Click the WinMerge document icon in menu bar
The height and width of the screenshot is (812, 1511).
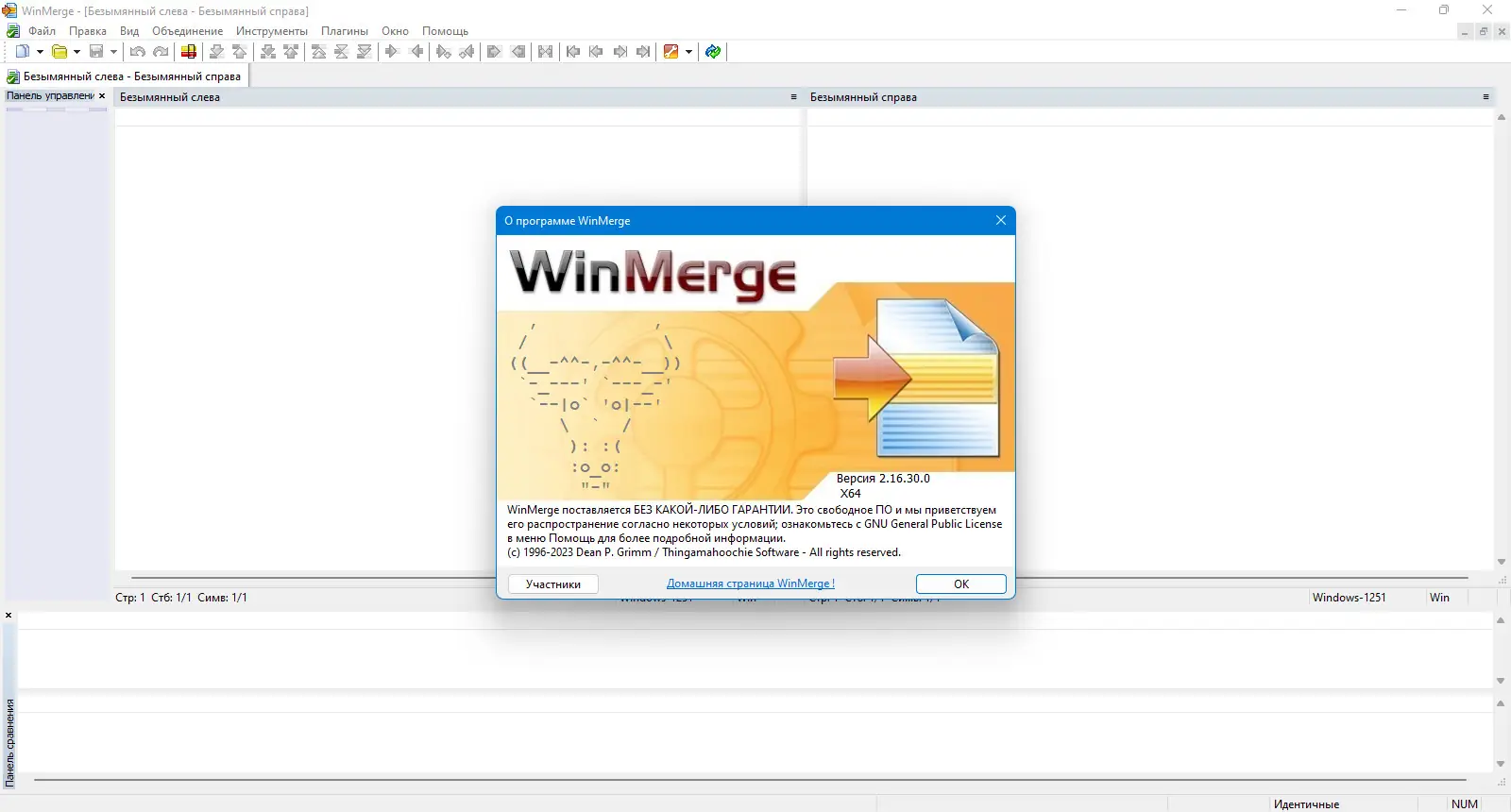pos(13,31)
